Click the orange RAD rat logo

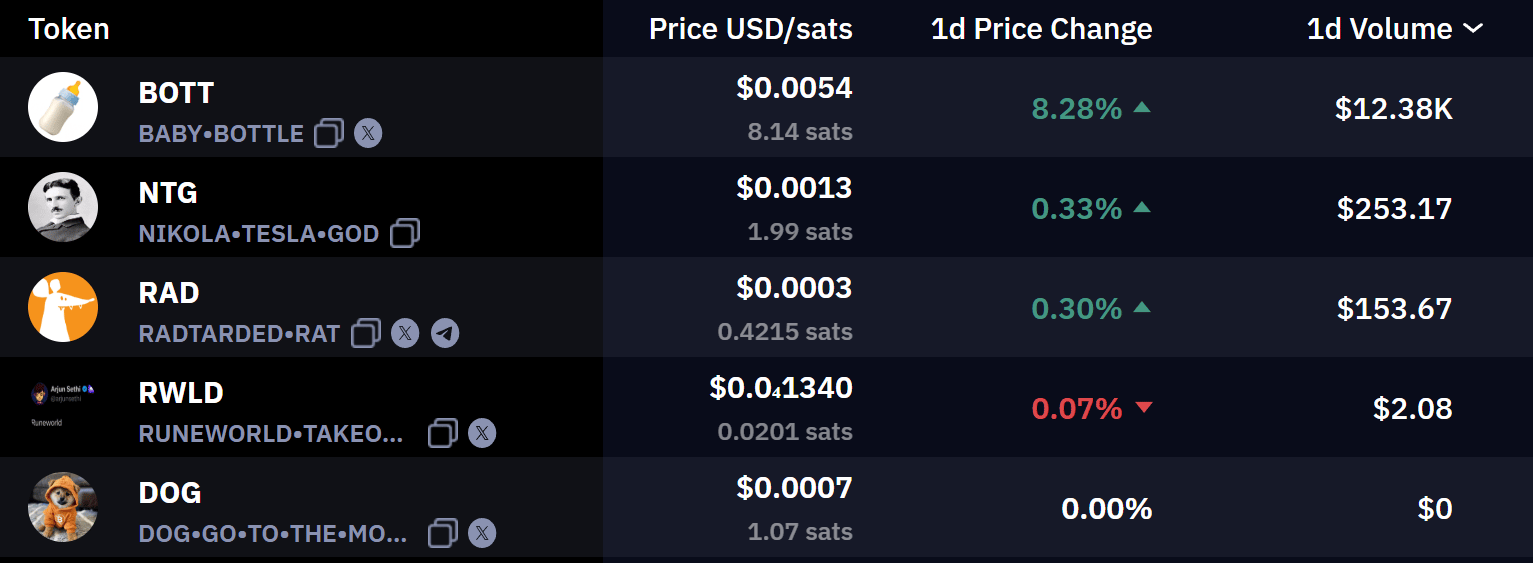[x=63, y=307]
